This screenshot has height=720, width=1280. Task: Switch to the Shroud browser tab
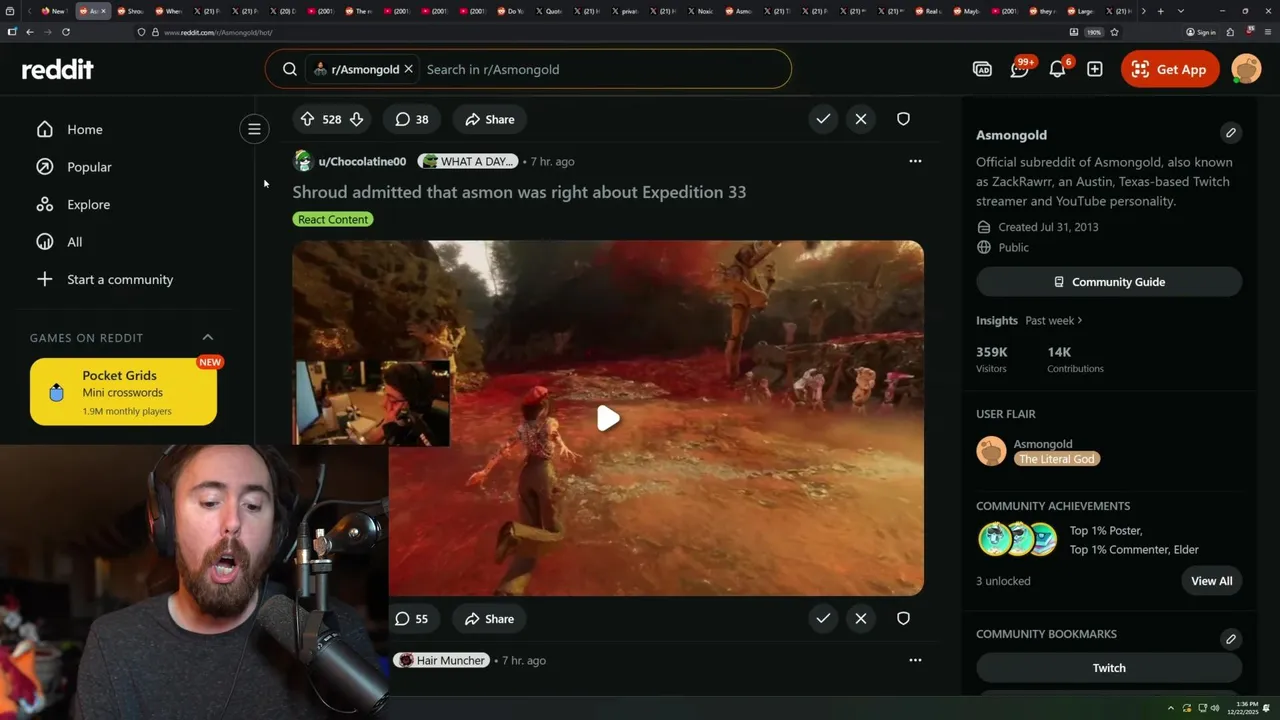point(131,11)
